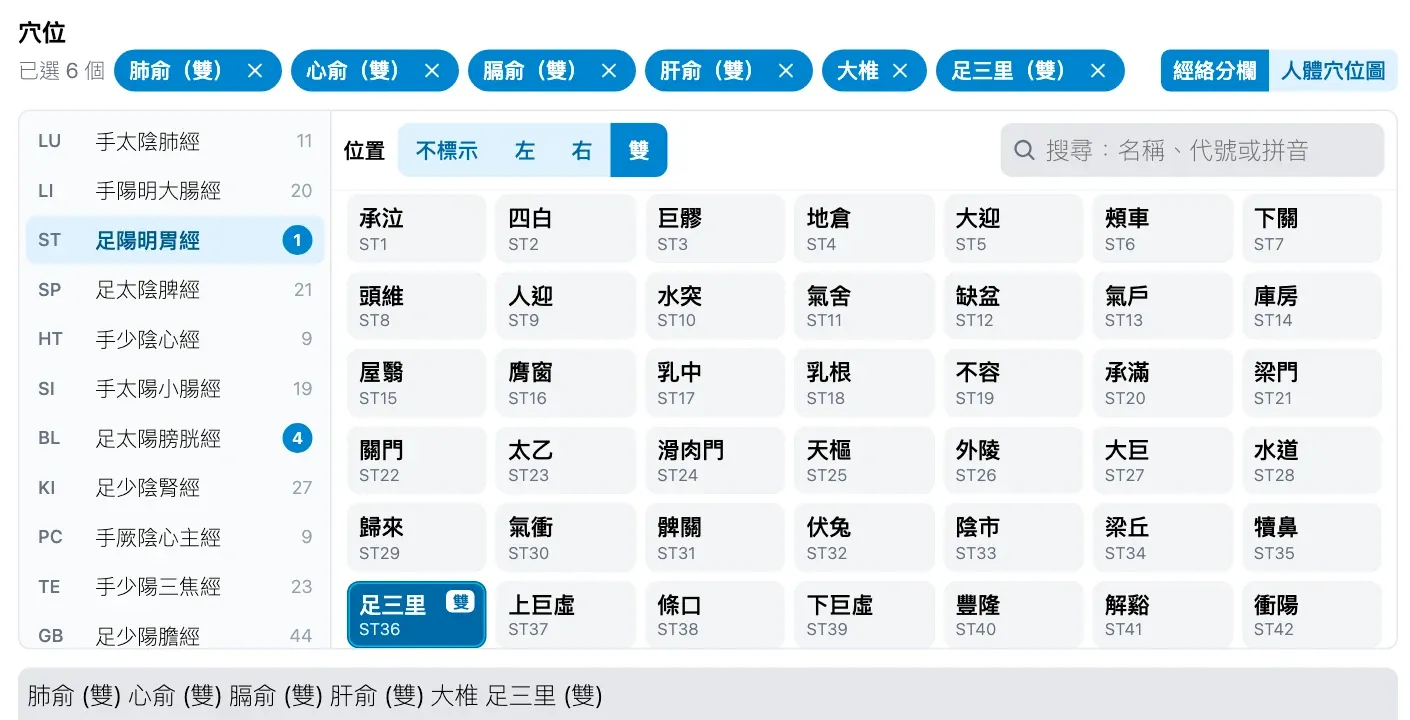Select acupoint 豐隆 ST40
Viewport: 1410px width, 720px height.
point(1013,615)
